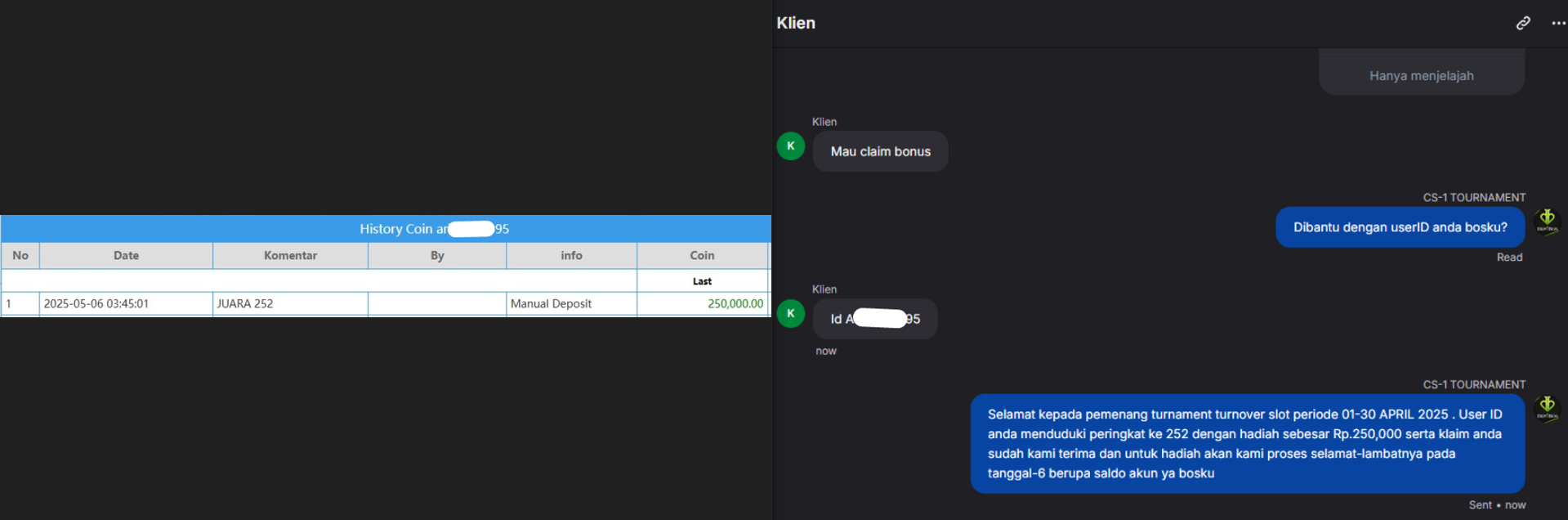1568x520 pixels.
Task: Click agent avatar beside 'Dibantu dengan userID' message
Action: click(x=1547, y=221)
